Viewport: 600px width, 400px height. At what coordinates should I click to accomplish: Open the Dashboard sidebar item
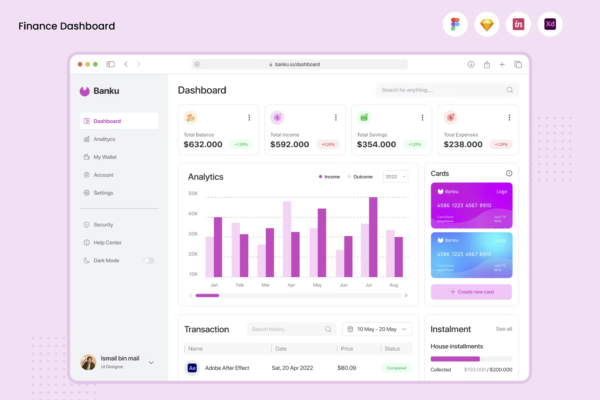tap(119, 121)
